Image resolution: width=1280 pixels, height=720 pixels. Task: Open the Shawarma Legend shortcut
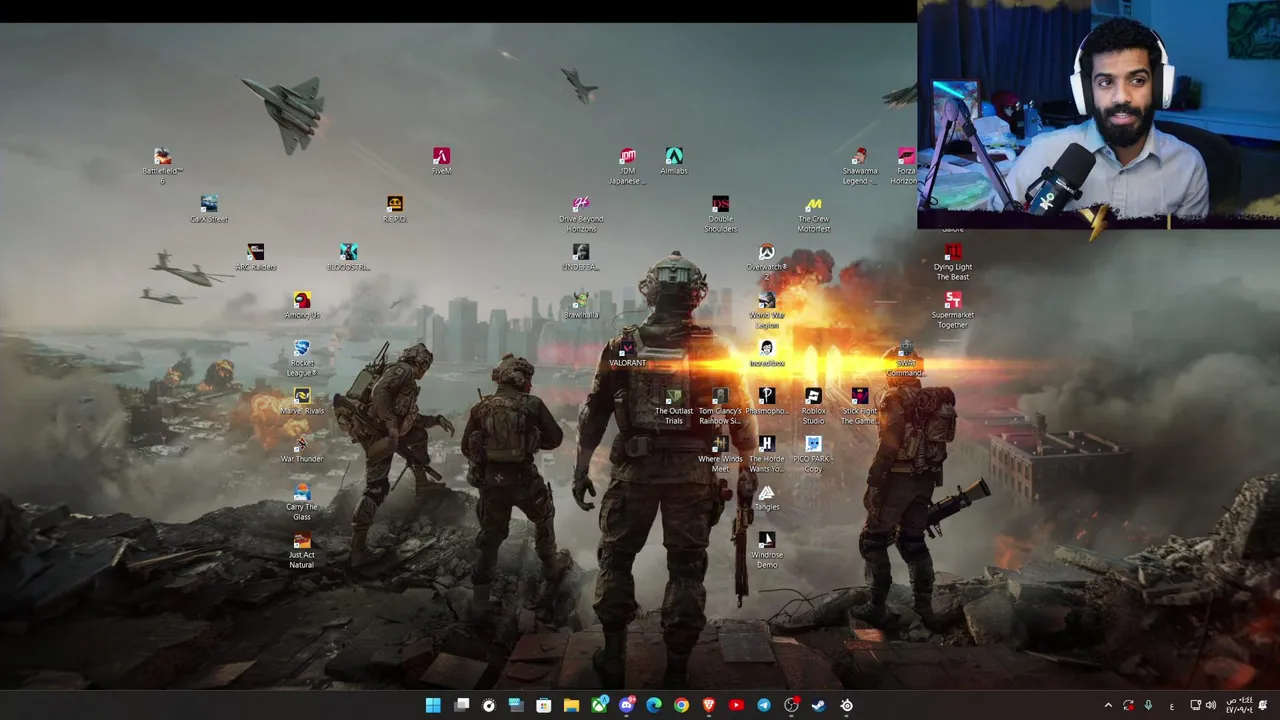click(860, 166)
